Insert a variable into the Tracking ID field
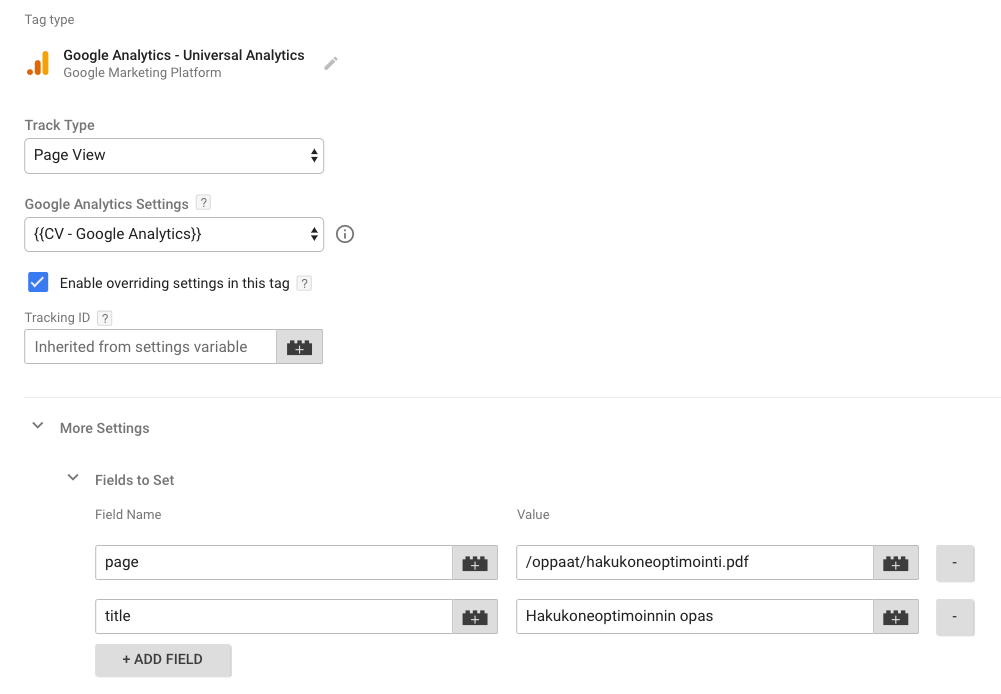 tap(299, 347)
